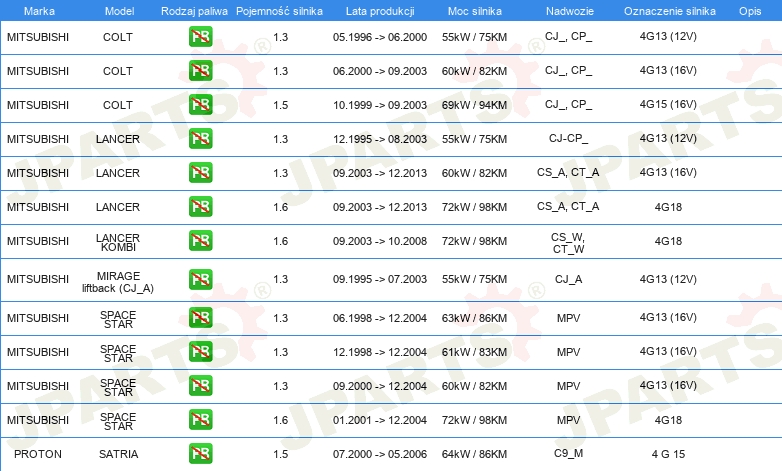Select date range 06.1998 -> 12.2004
The image size is (782, 471).
(380, 318)
